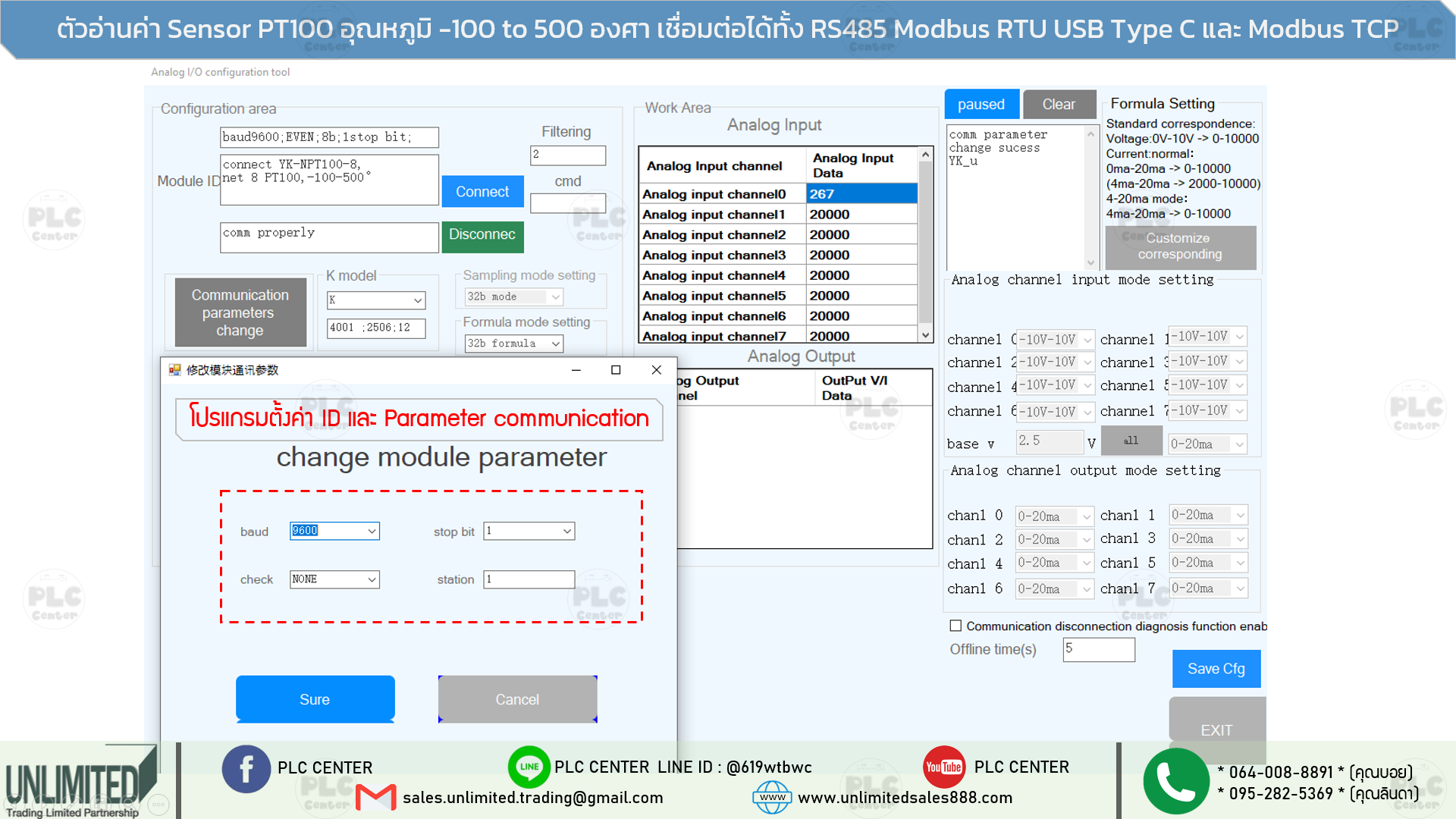This screenshot has width=1456, height=819.
Task: Click the Sure button in change module parameter
Action: 315,698
